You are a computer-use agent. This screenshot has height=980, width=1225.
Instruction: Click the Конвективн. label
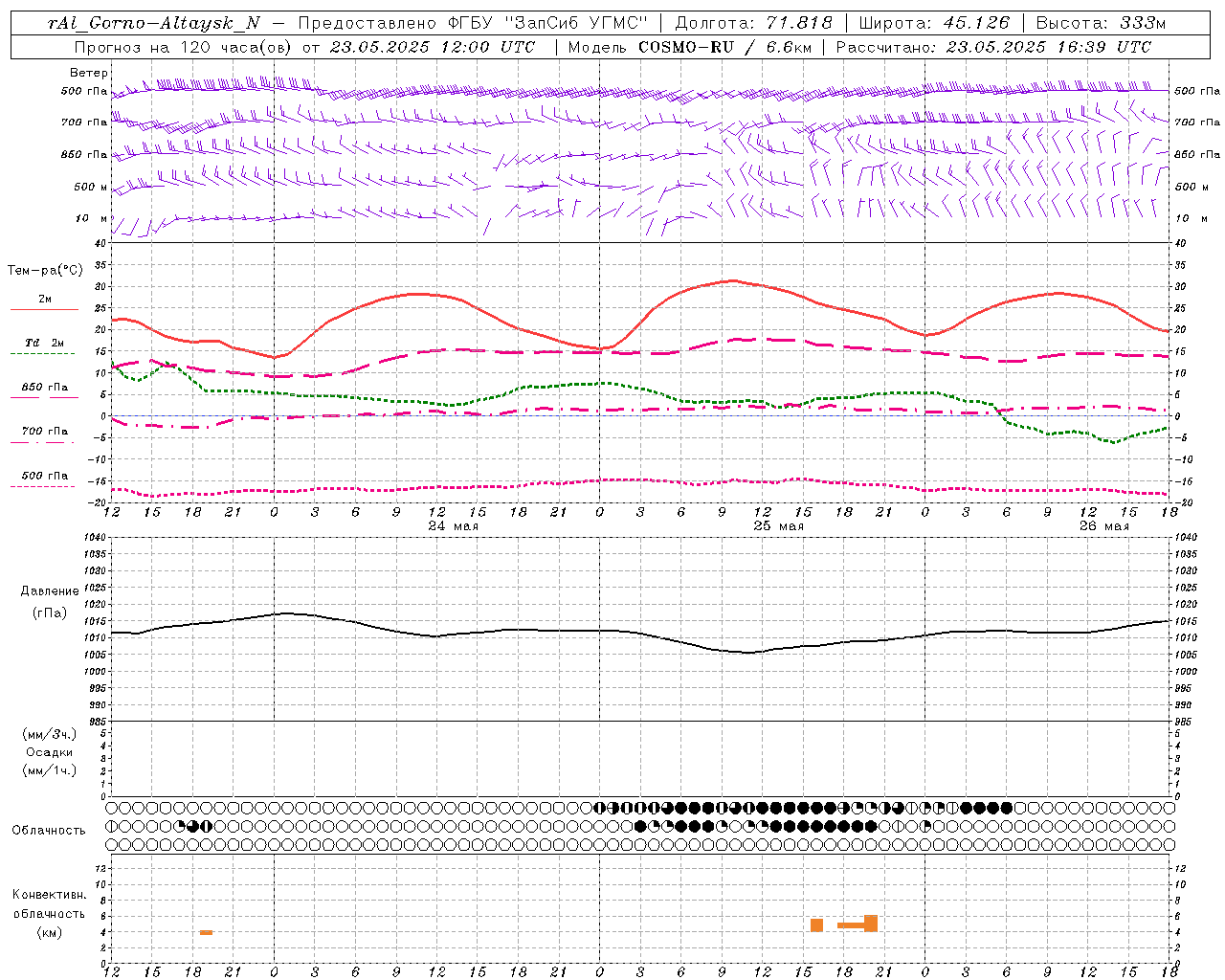[49, 895]
